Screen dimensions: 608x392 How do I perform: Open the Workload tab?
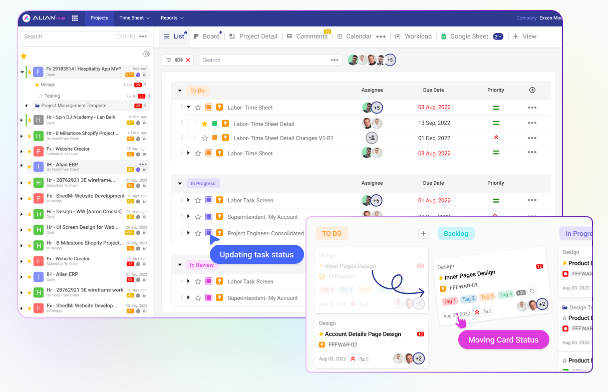(x=413, y=36)
